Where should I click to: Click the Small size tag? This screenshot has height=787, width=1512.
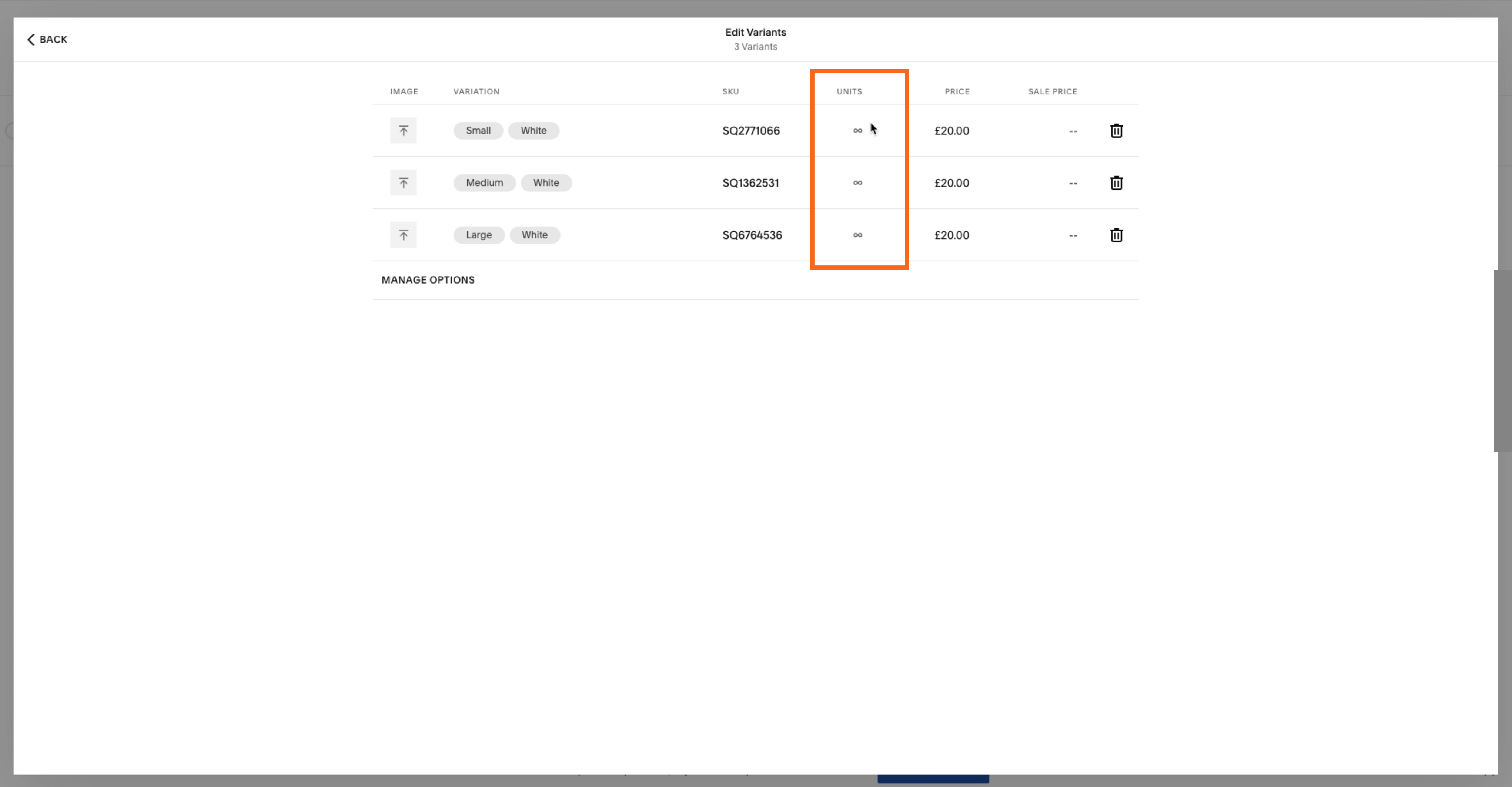(x=478, y=130)
